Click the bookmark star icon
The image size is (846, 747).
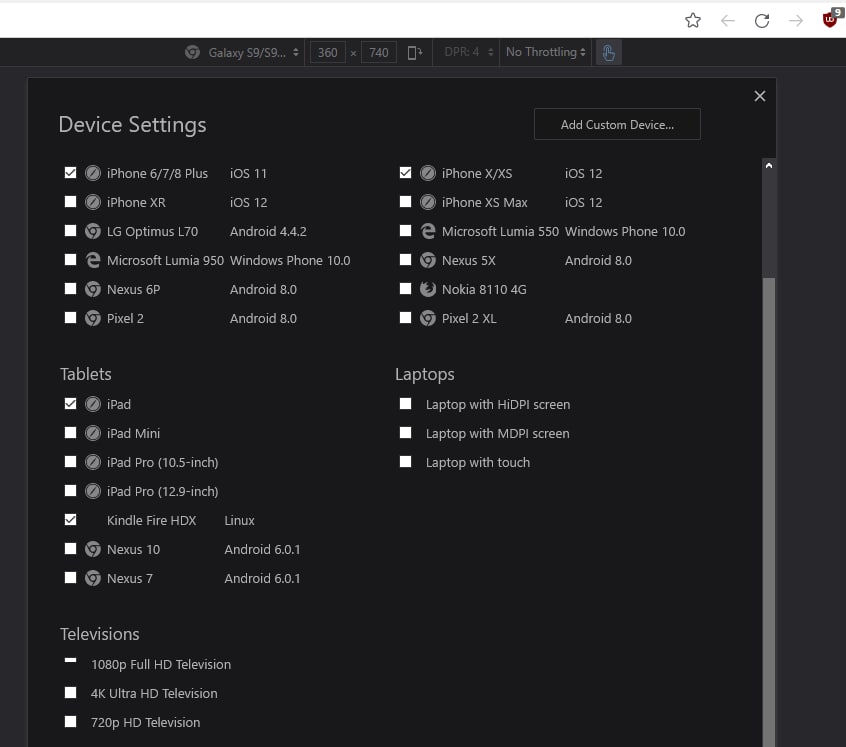(693, 20)
